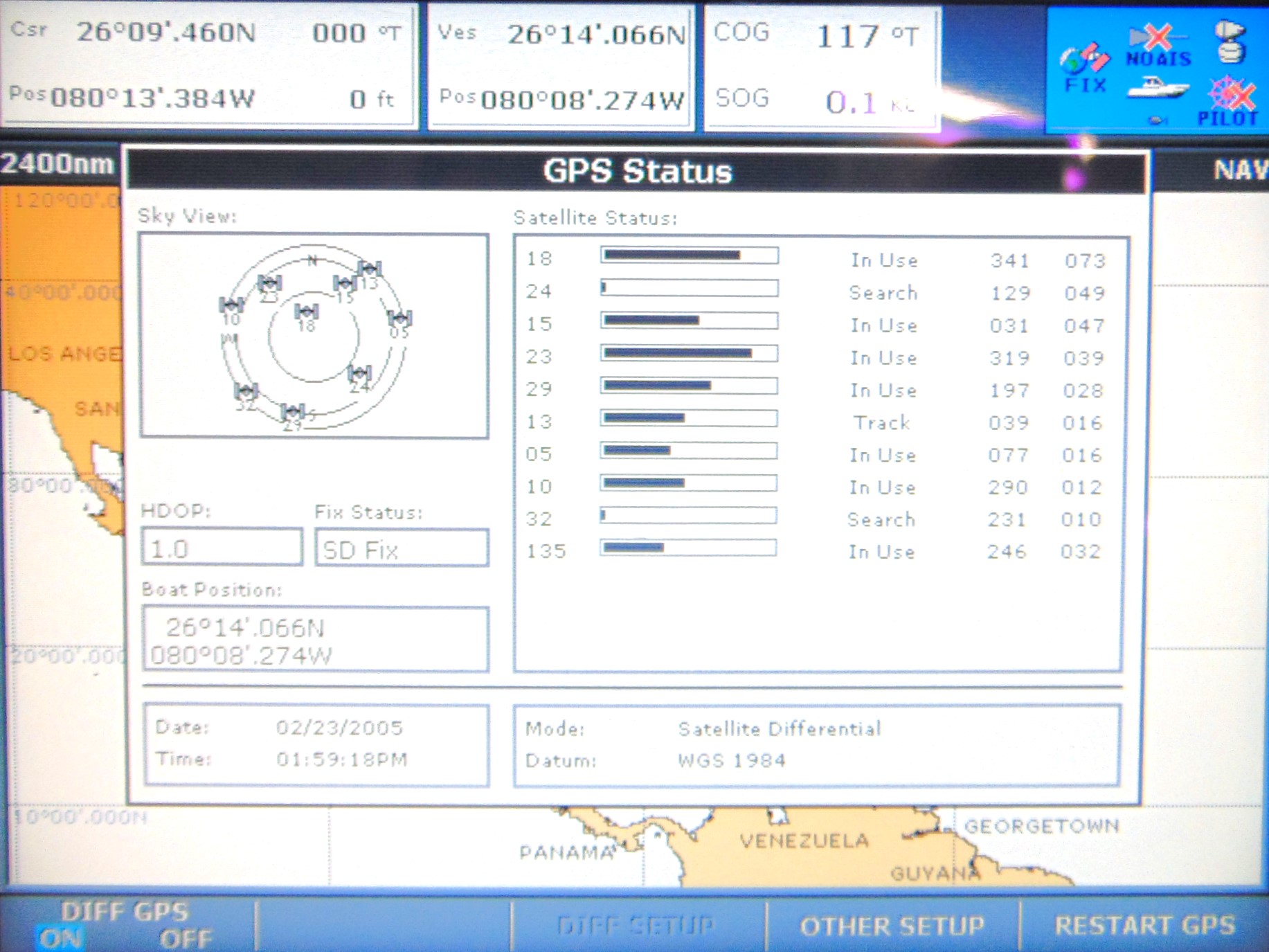Click satellite 18 signal strength bar
1269x952 pixels.
[x=690, y=255]
